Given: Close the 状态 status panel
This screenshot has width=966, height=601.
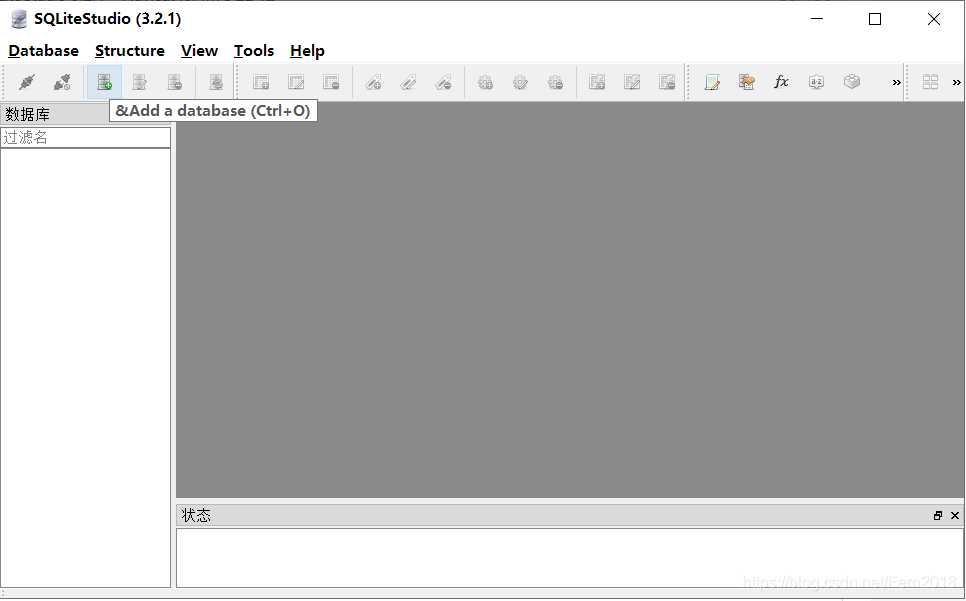Looking at the screenshot, I should click(955, 515).
